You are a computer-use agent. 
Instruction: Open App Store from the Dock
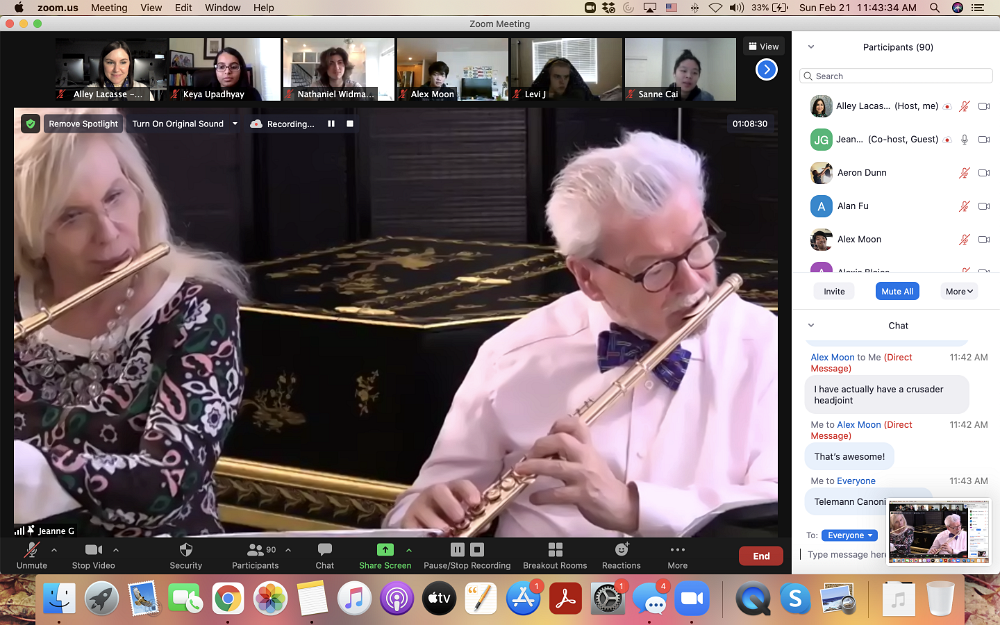pos(523,599)
